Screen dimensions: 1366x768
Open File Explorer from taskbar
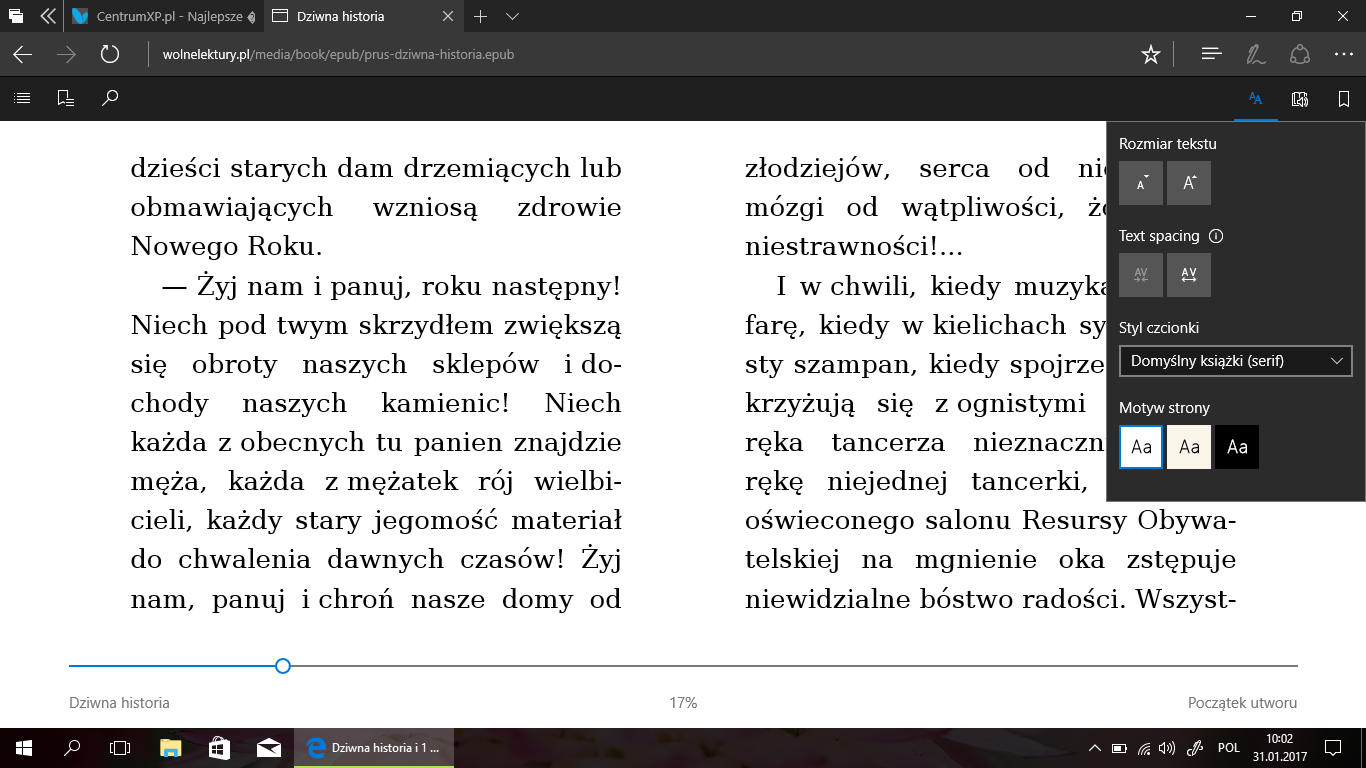pos(170,747)
